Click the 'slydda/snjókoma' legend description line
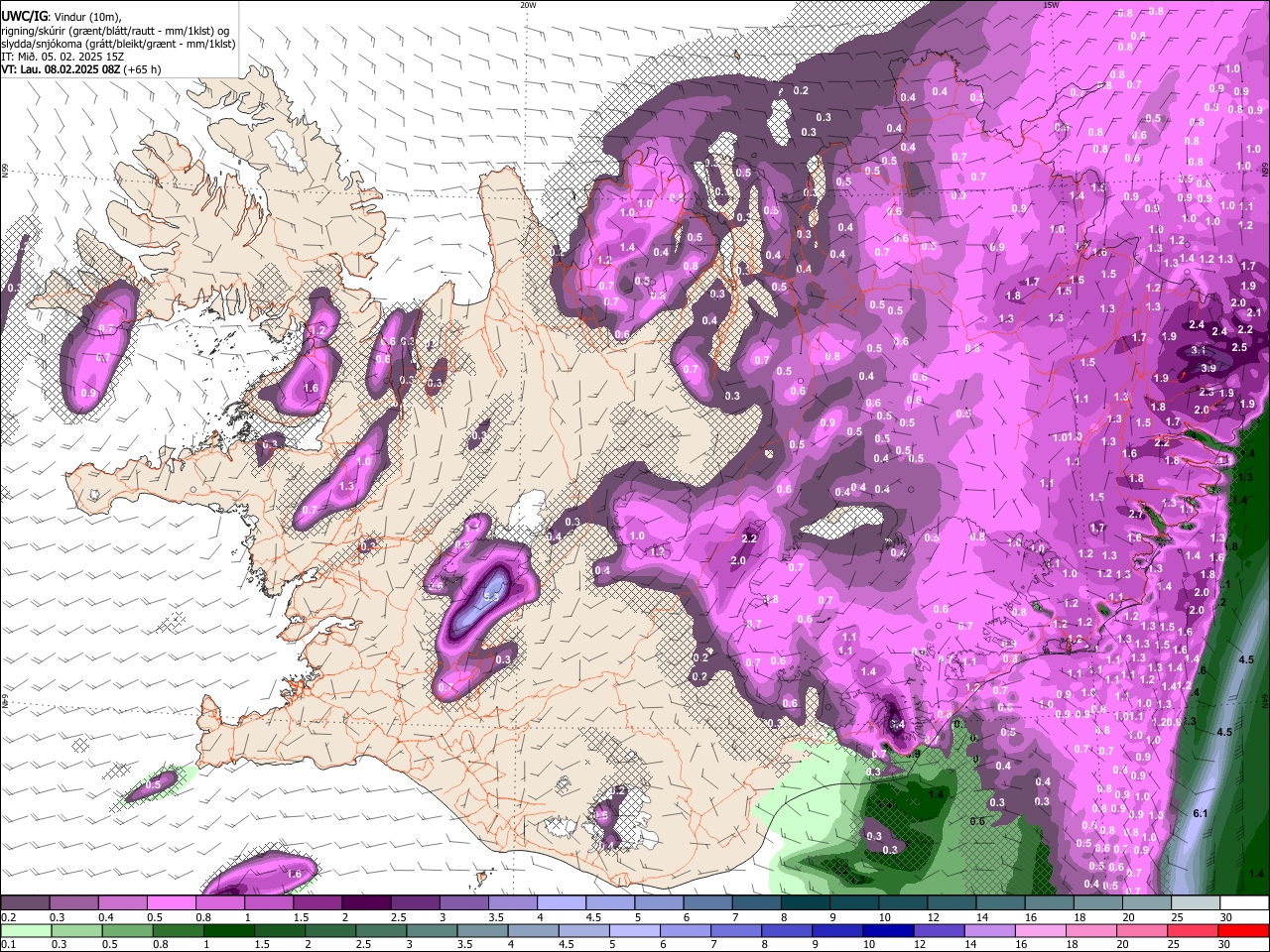 click(x=118, y=44)
